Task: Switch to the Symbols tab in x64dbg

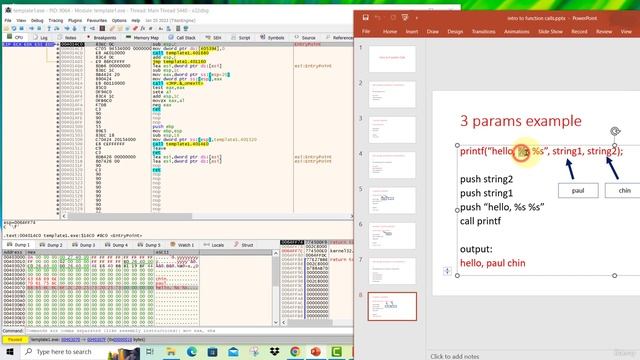Action: click(x=272, y=38)
